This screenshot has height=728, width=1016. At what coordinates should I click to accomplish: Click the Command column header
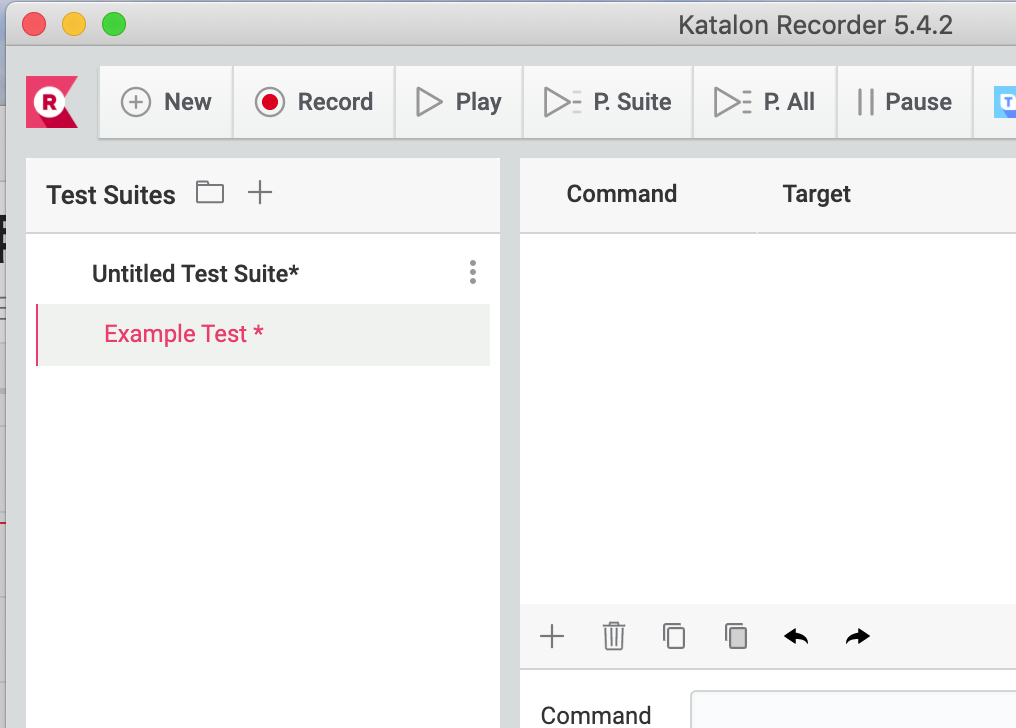pos(621,194)
